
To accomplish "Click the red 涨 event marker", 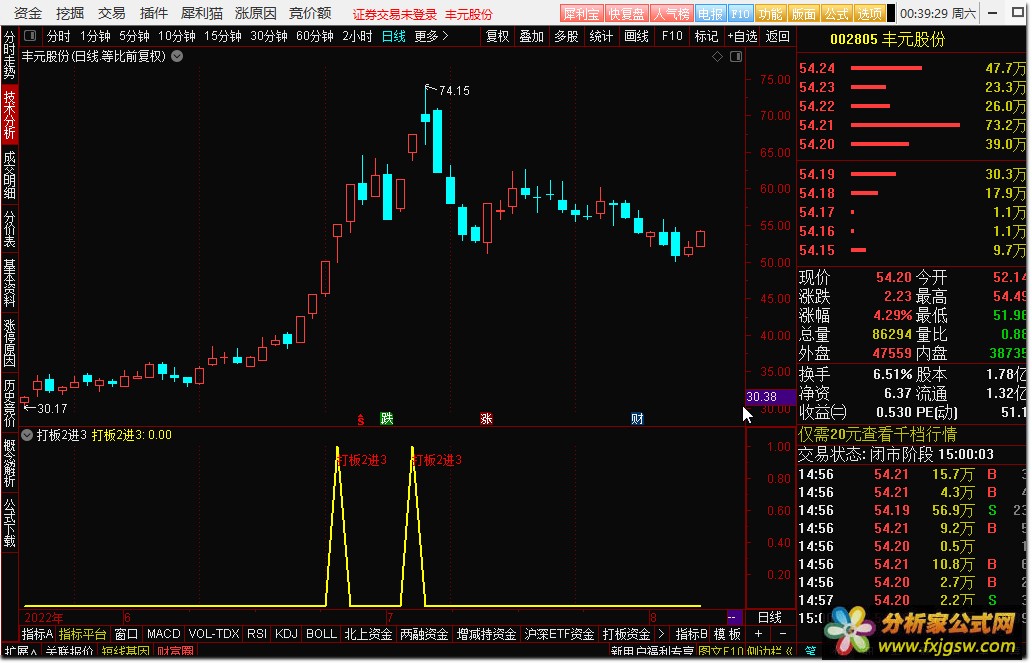I will [x=486, y=418].
